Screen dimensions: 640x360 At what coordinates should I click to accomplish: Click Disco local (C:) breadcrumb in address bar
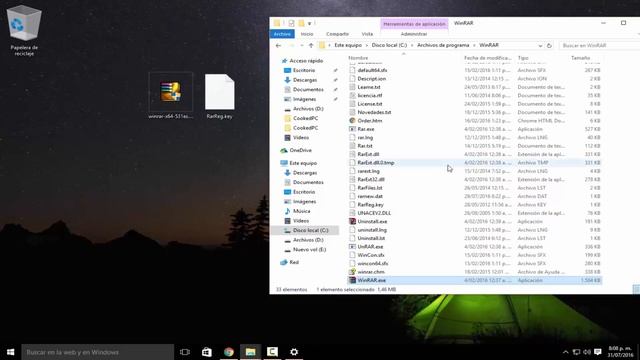[389, 45]
